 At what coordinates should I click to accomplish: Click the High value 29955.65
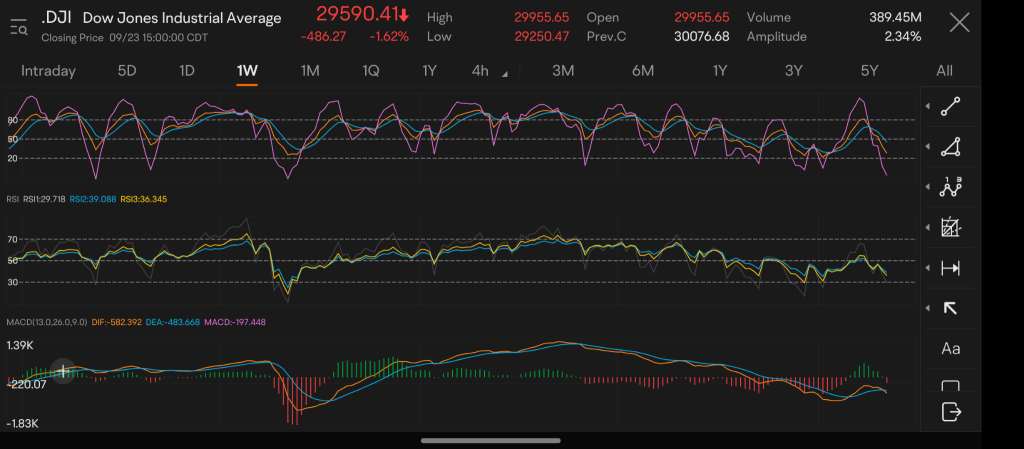click(x=541, y=18)
